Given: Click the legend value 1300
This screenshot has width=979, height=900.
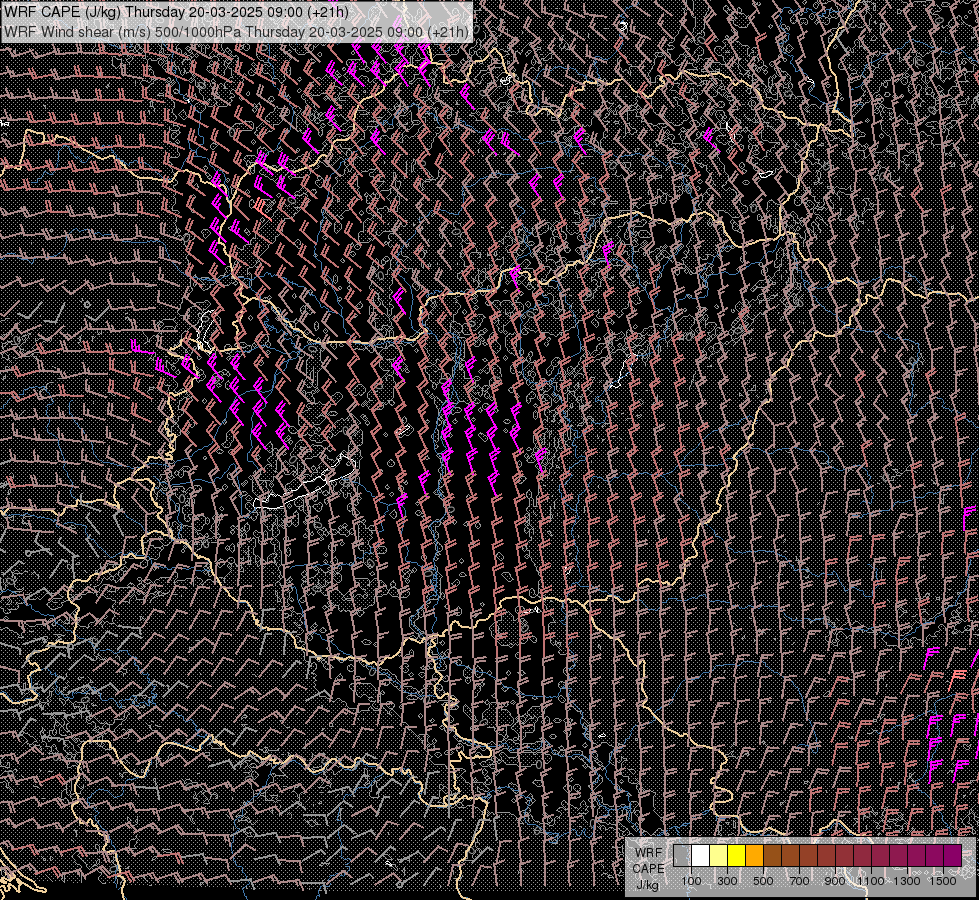Looking at the screenshot, I should (907, 881).
